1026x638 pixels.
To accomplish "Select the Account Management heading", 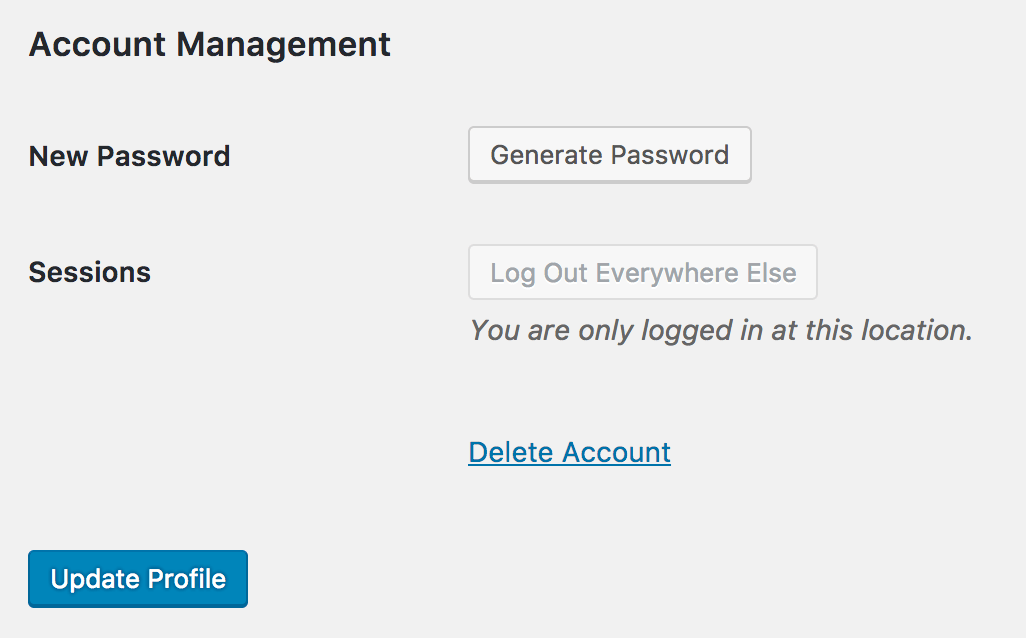I will tap(210, 45).
